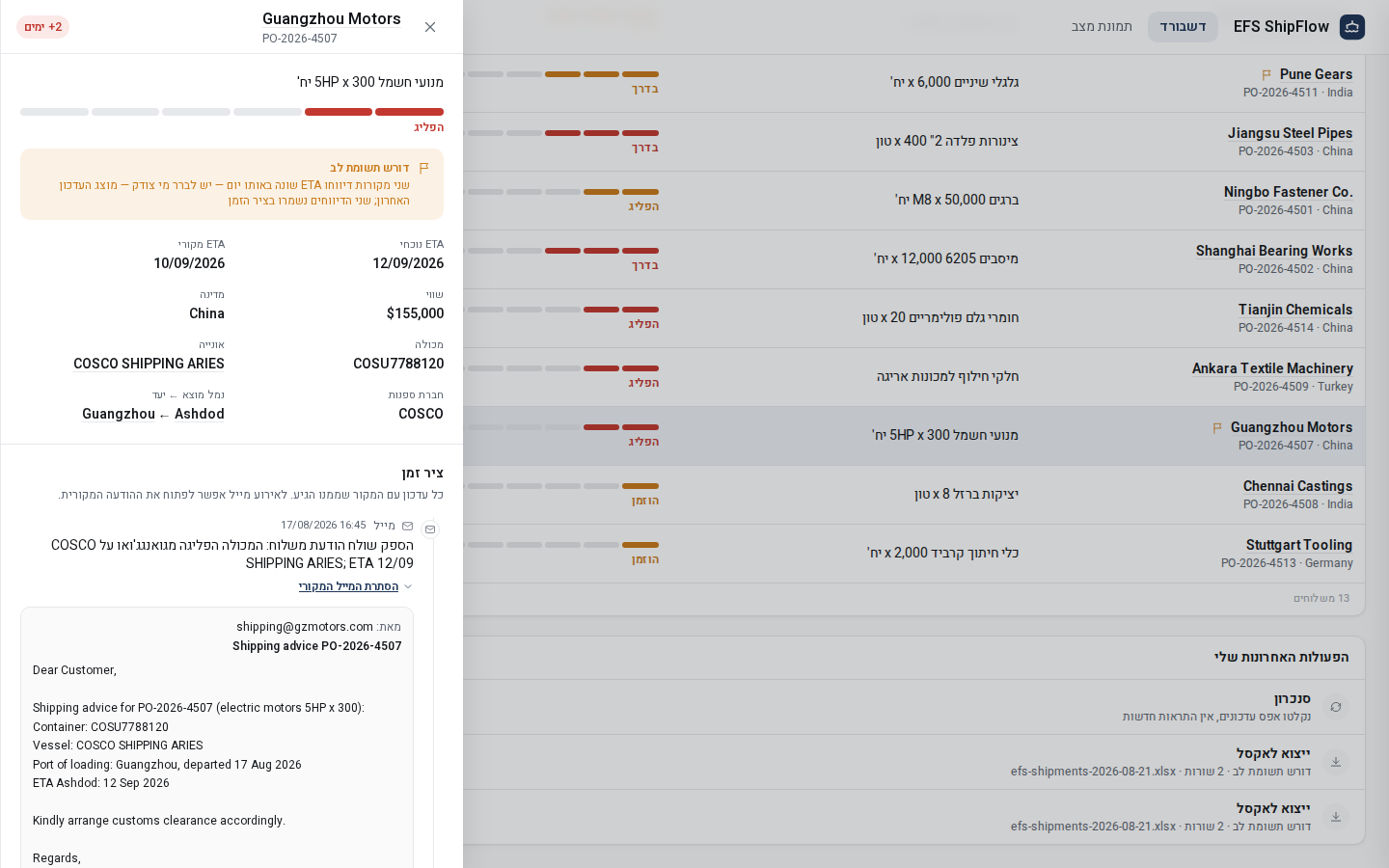The image size is (1389, 868).
Task: Click original ETA value 10/09/2026
Action: (189, 263)
